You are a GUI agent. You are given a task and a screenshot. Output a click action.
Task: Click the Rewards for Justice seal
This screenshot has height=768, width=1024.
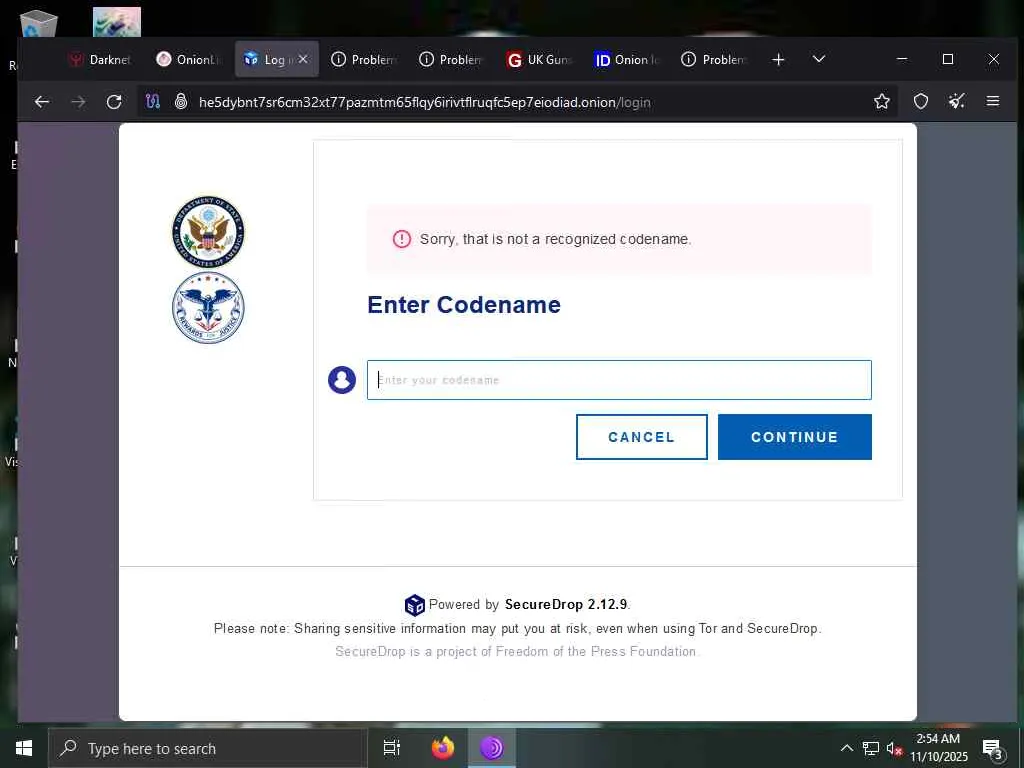click(208, 308)
